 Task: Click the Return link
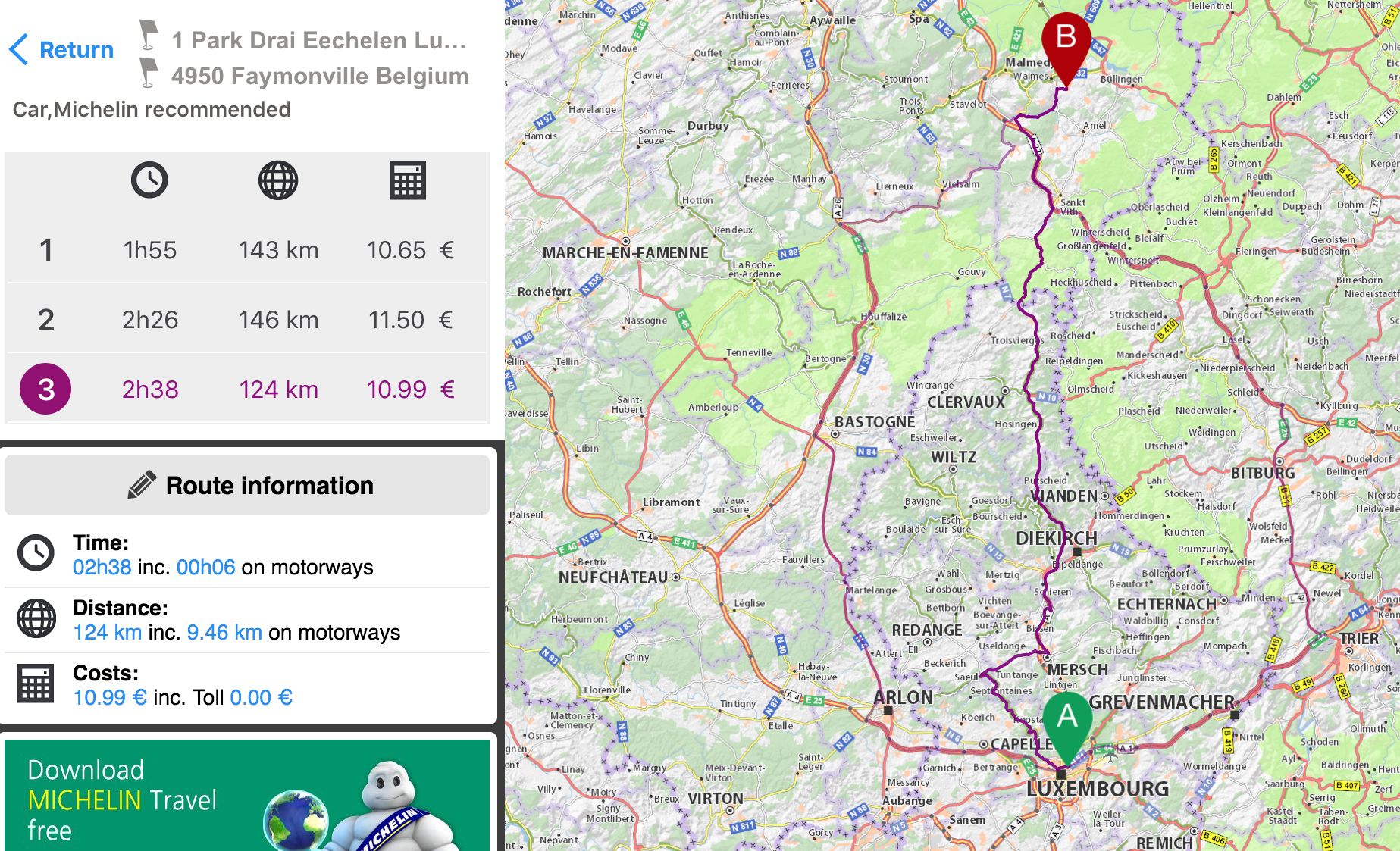(76, 50)
